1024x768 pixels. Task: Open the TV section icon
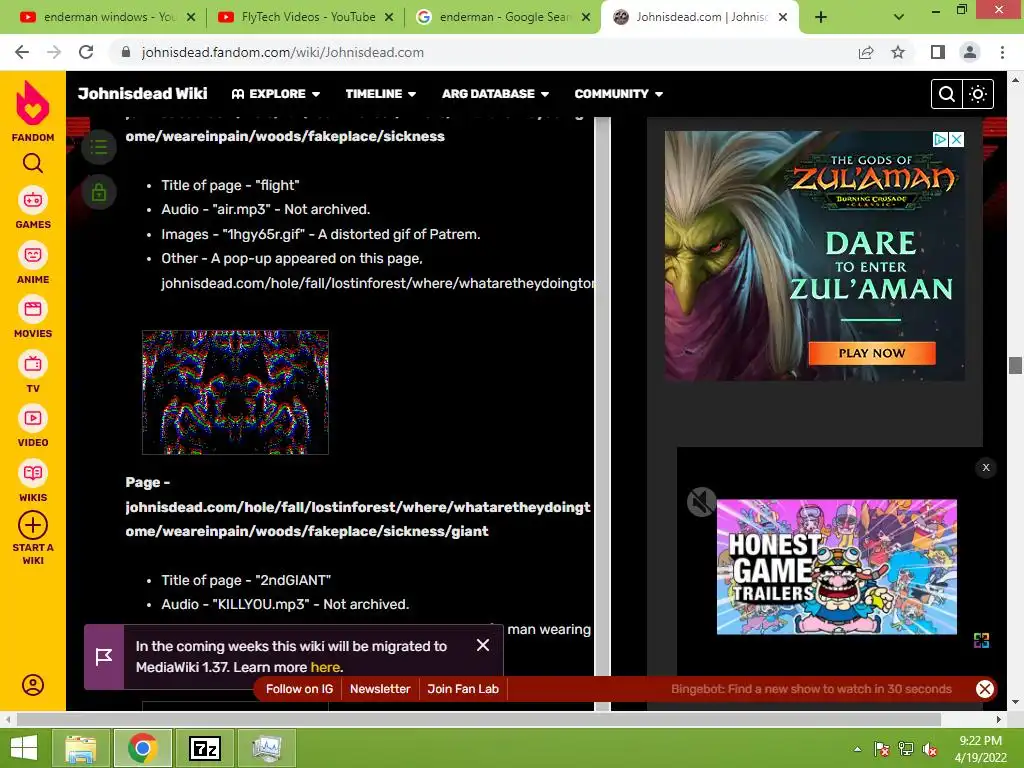pyautogui.click(x=33, y=364)
